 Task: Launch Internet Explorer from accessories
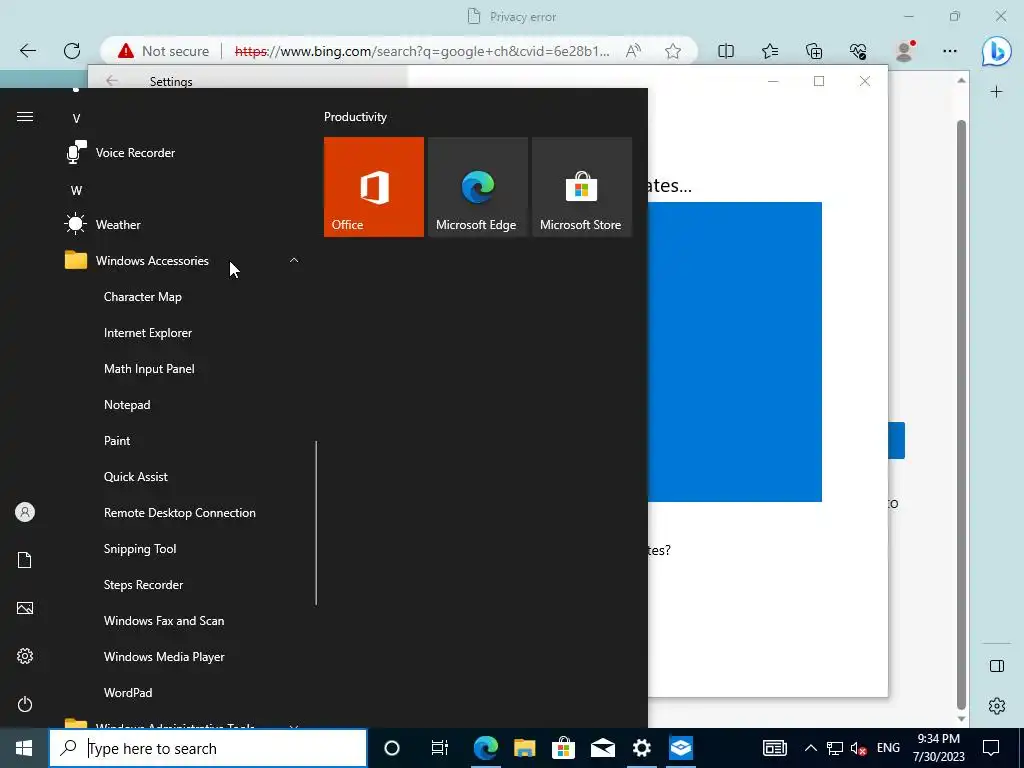coord(148,332)
